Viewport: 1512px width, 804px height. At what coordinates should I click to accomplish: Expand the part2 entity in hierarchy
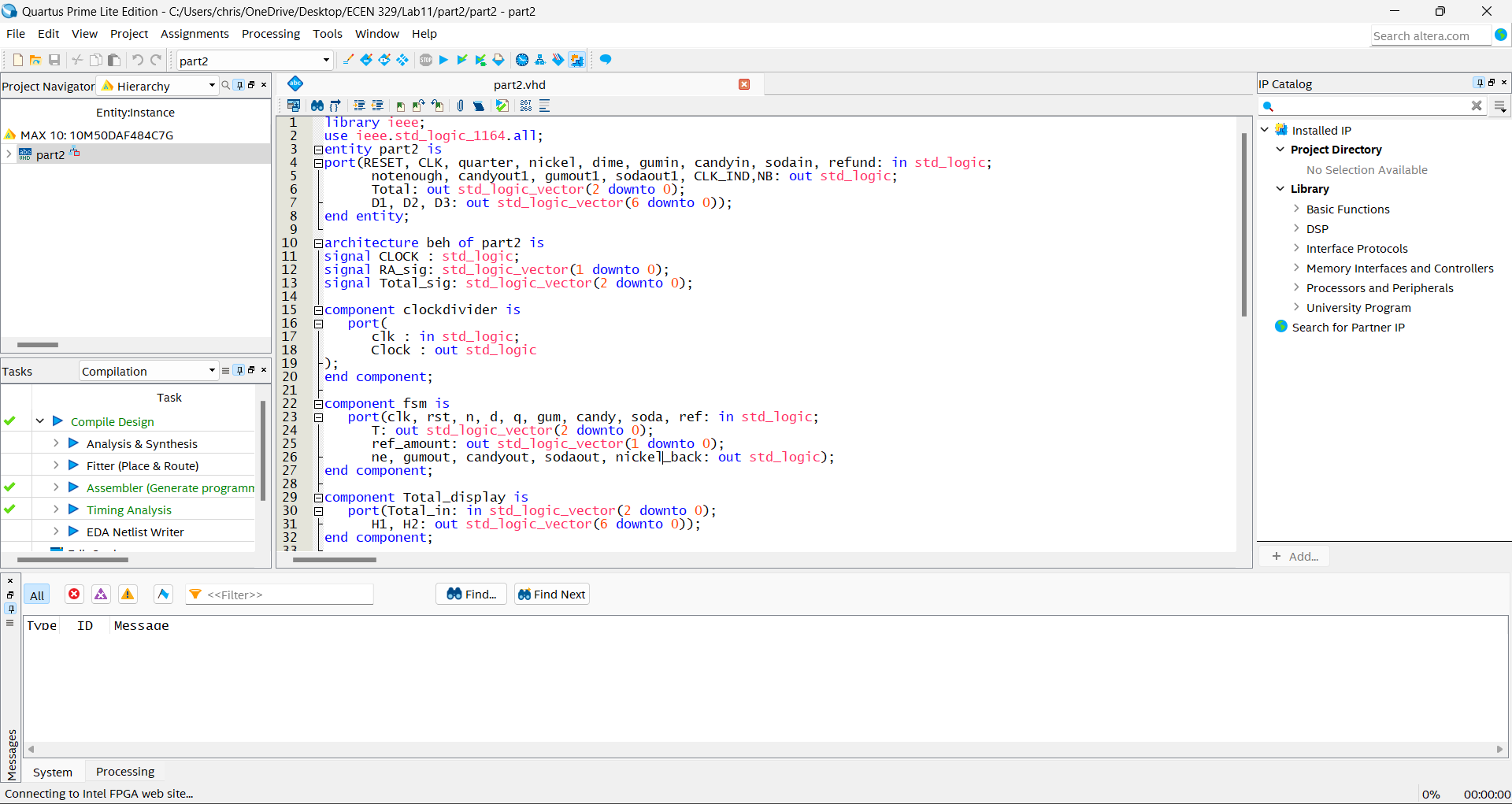(x=9, y=154)
